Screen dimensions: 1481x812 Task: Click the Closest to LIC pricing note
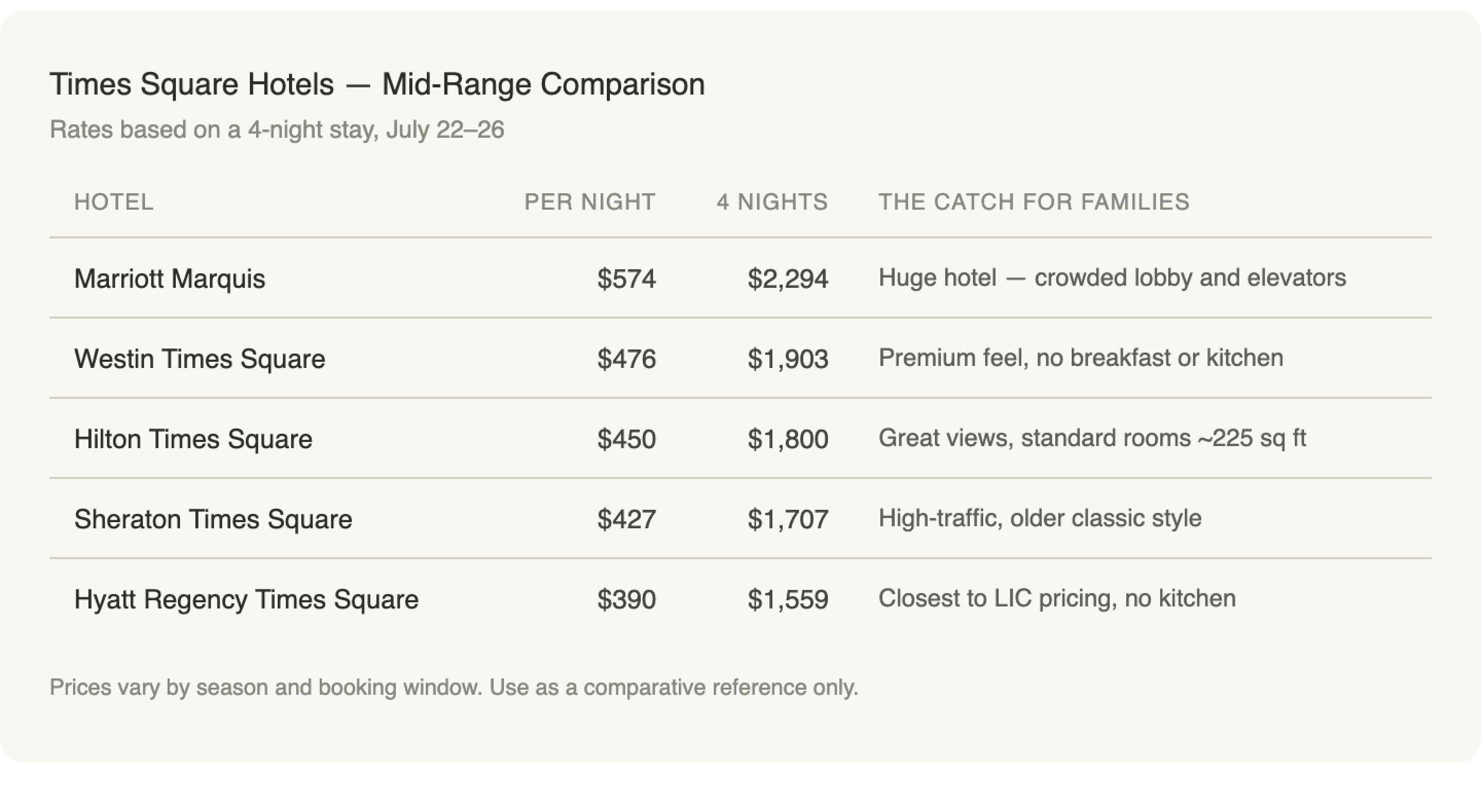[x=1057, y=598]
